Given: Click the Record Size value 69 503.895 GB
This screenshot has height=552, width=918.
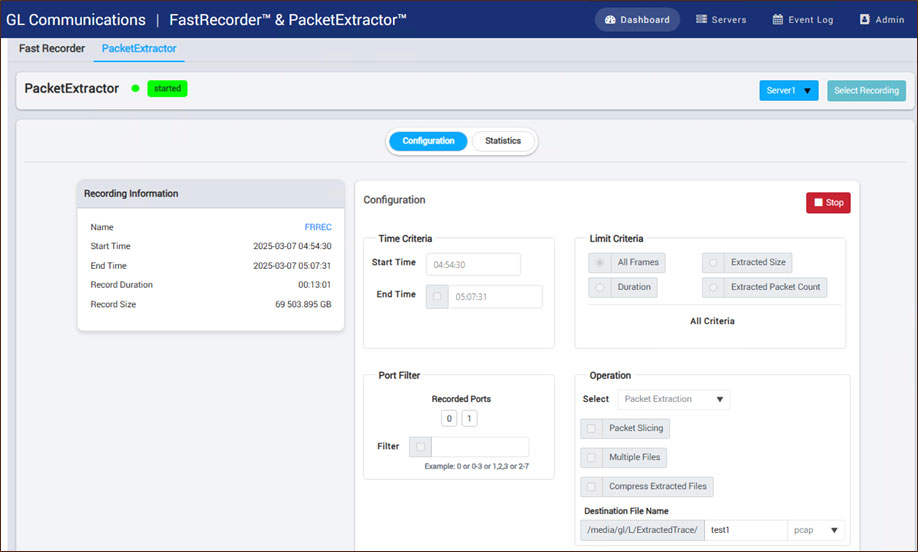Looking at the screenshot, I should click(x=303, y=304).
